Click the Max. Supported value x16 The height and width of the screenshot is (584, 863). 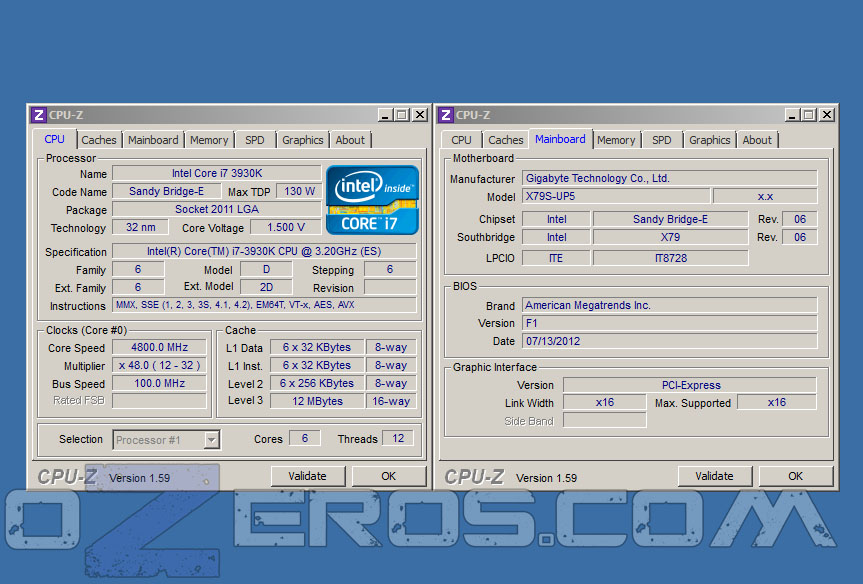click(777, 402)
